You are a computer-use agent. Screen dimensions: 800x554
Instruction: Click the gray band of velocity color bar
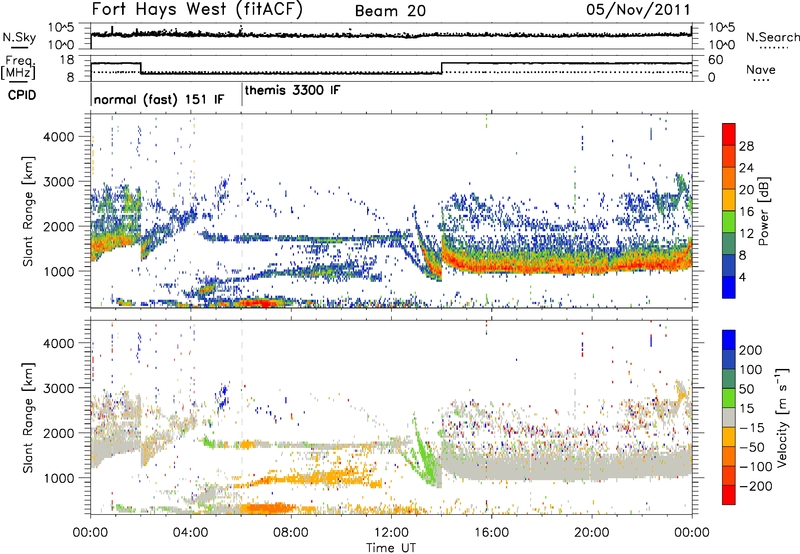pyautogui.click(x=729, y=417)
